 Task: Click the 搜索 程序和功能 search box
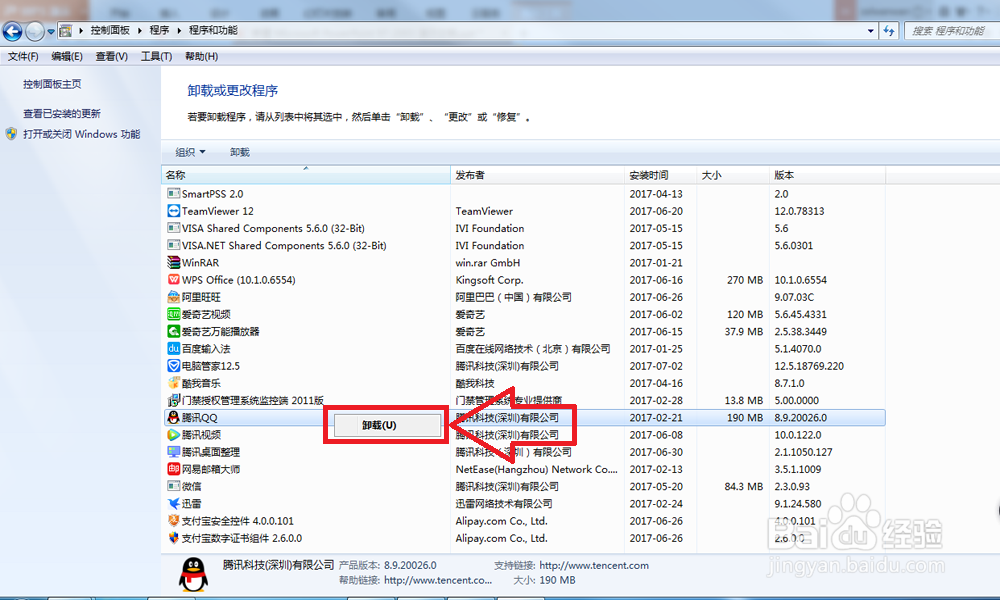point(952,31)
